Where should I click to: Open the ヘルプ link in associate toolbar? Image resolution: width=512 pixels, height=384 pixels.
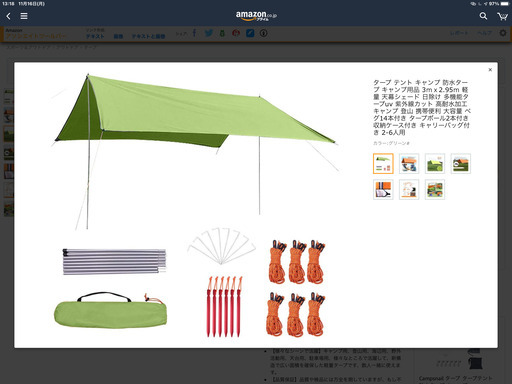[x=484, y=33]
